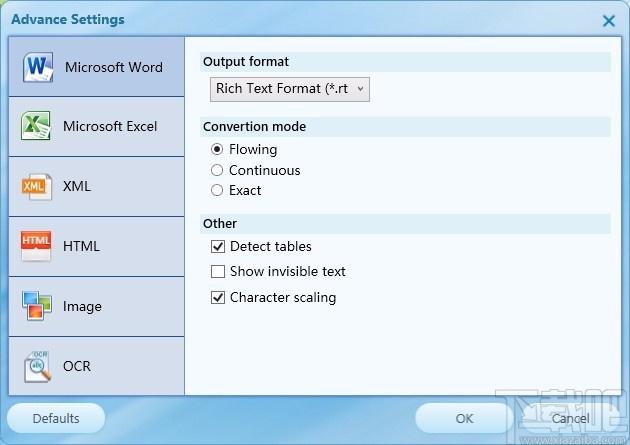Open the HTML settings tab
The width and height of the screenshot is (630, 445).
(96, 246)
